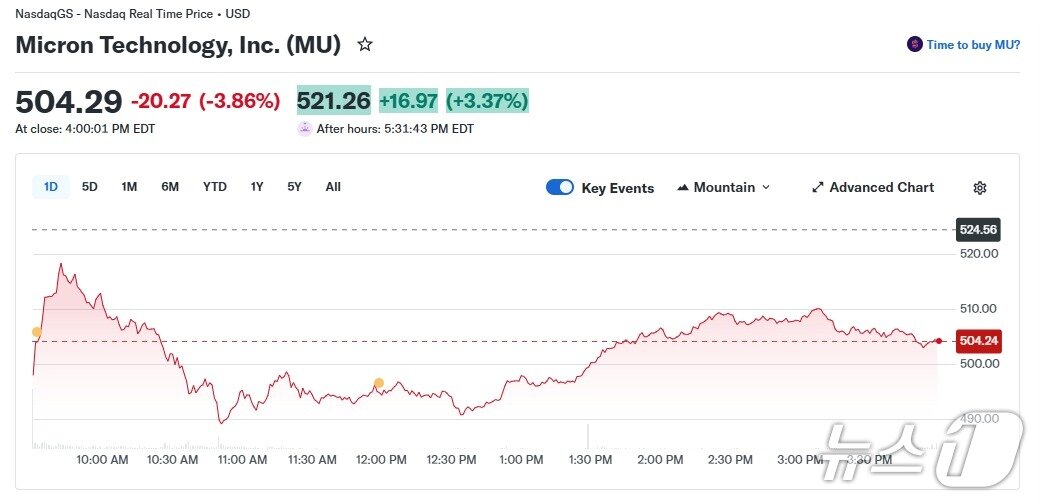Show All time range data

333,187
